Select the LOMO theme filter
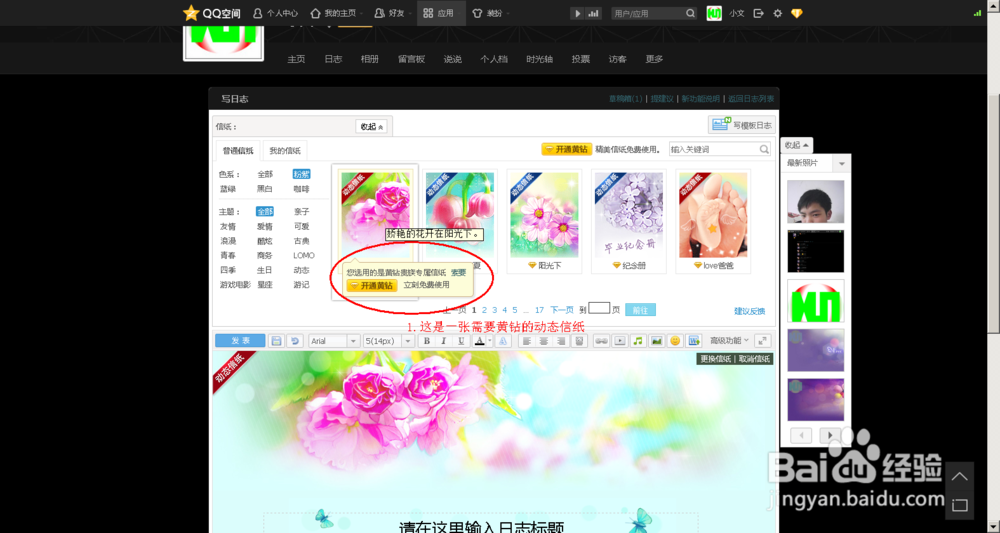The height and width of the screenshot is (533, 1000). point(304,255)
